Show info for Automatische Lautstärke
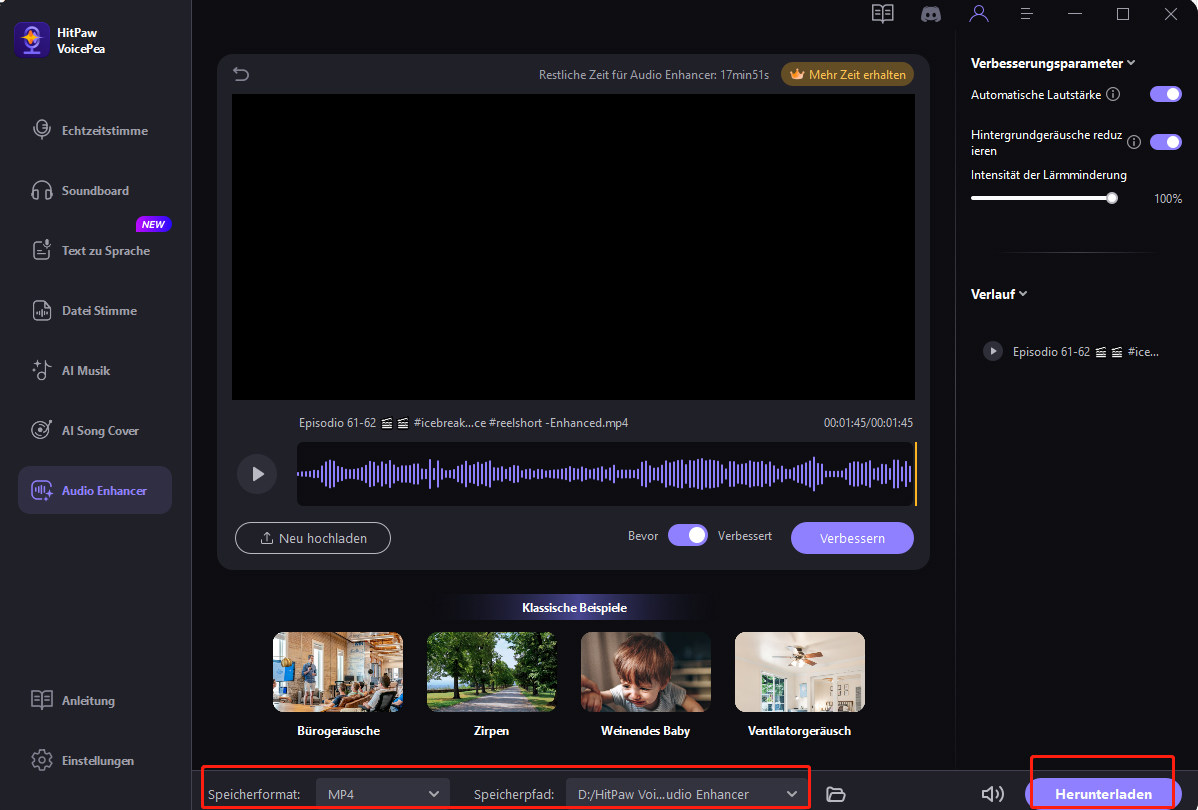Screen dimensions: 1198x810 click(x=1113, y=95)
